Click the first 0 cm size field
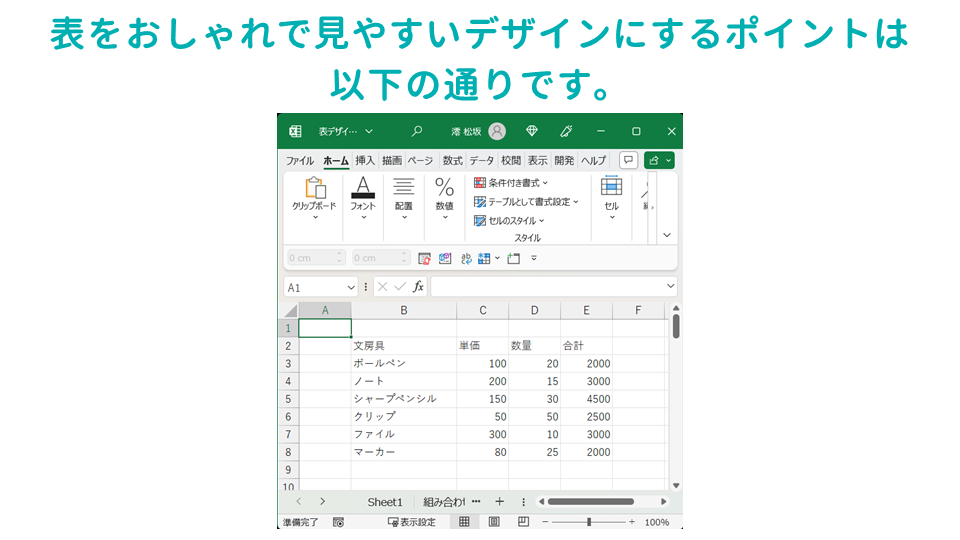This screenshot has height=540, width=960. (316, 258)
